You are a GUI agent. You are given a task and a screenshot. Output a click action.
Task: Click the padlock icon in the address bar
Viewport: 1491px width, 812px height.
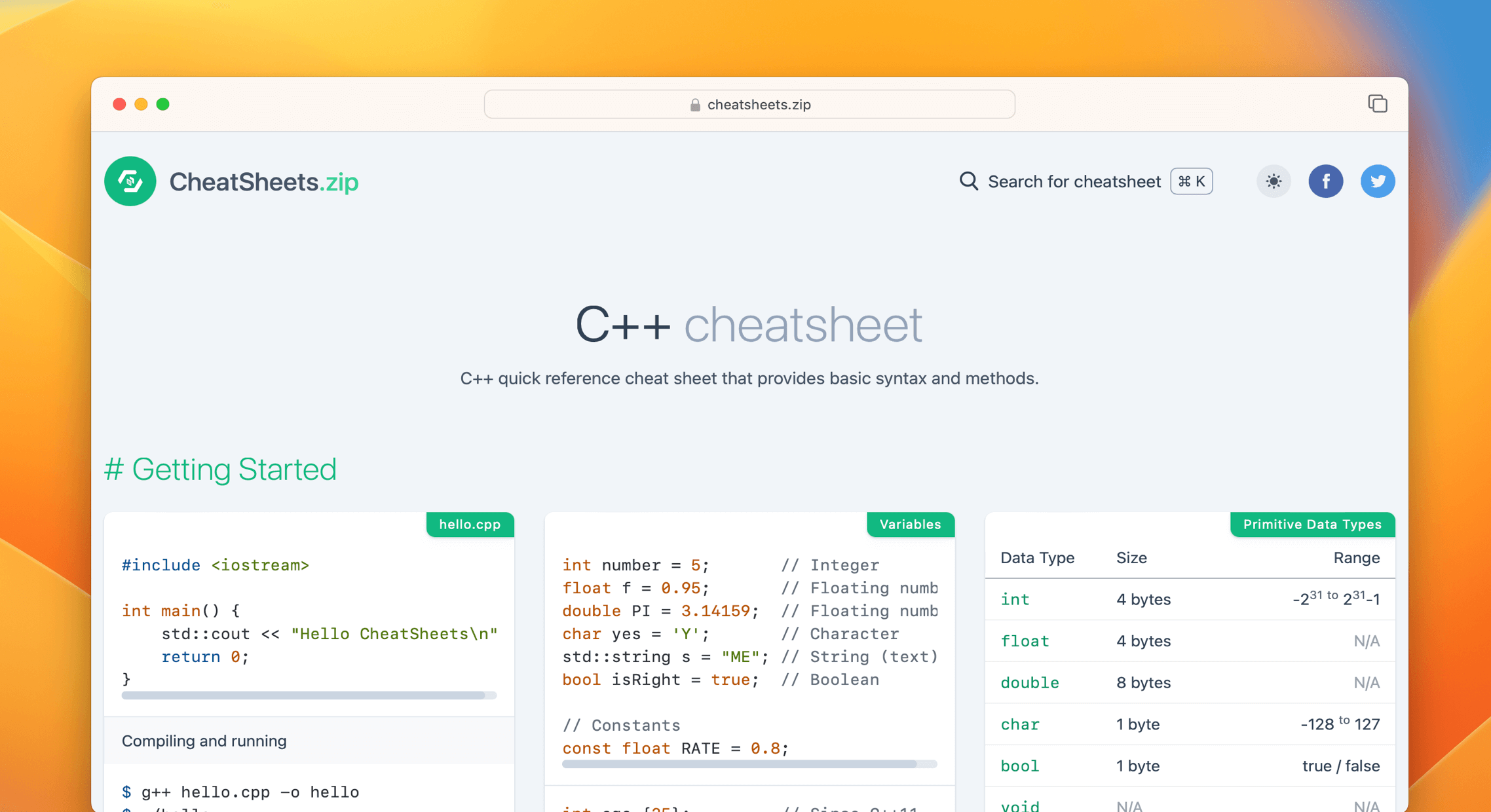pos(694,104)
